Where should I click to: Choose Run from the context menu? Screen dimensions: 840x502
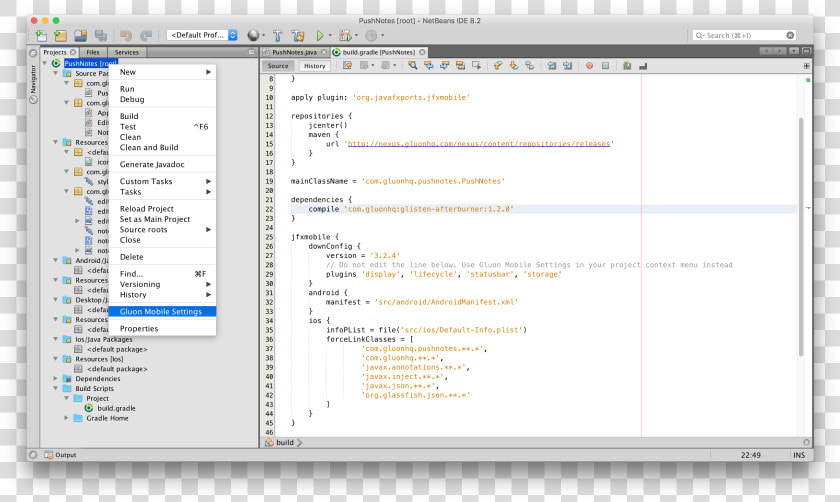click(x=163, y=89)
